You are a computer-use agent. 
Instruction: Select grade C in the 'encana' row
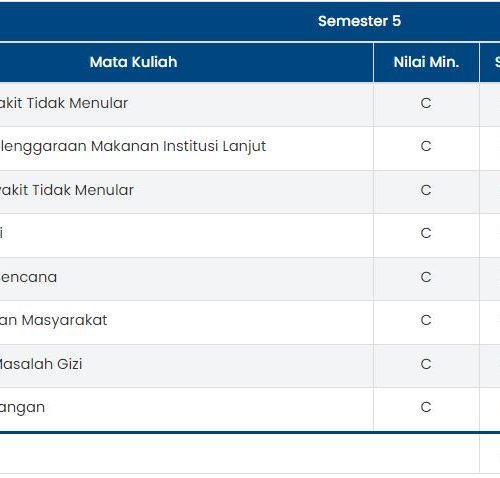(x=426, y=277)
